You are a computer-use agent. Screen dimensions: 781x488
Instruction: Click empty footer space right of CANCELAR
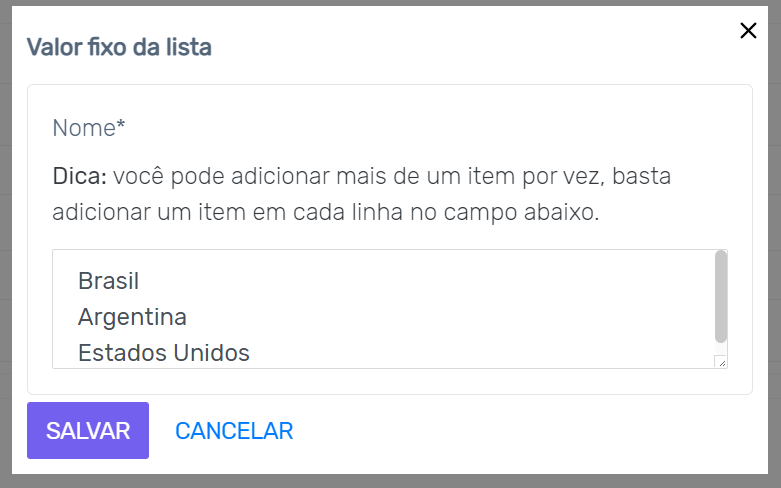520,431
